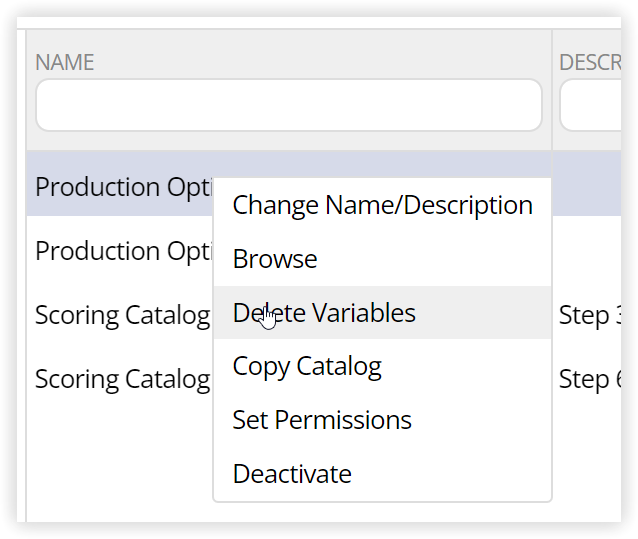
Task: Click into the NAME filter text box
Action: click(x=288, y=105)
